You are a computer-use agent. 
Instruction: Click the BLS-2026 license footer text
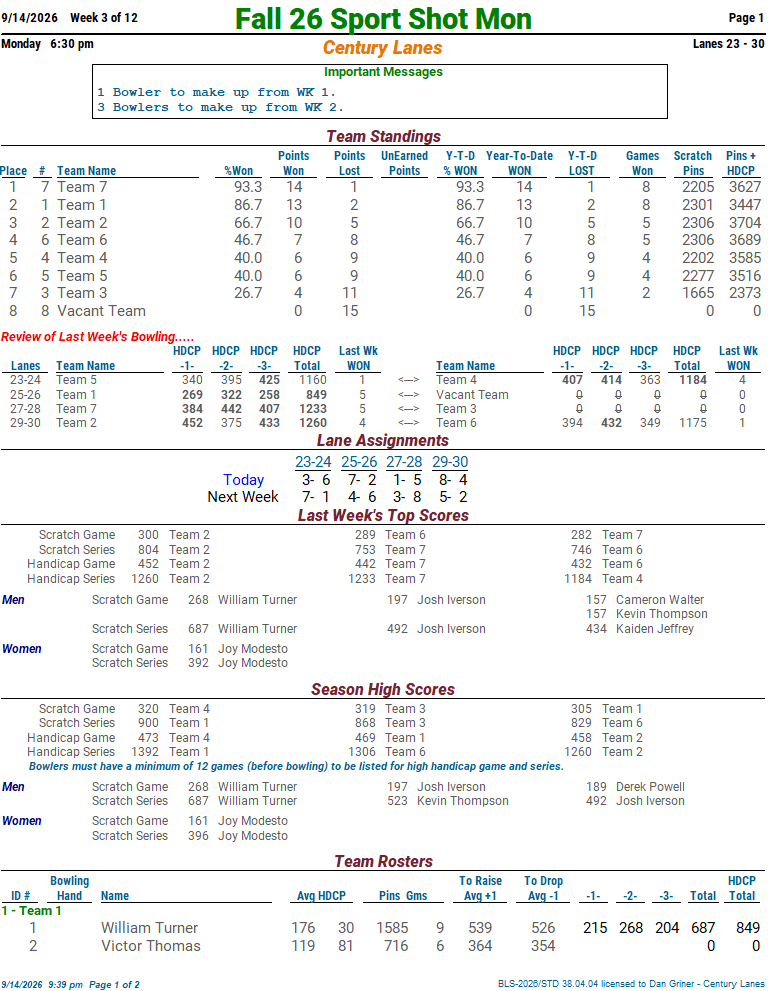click(x=631, y=984)
